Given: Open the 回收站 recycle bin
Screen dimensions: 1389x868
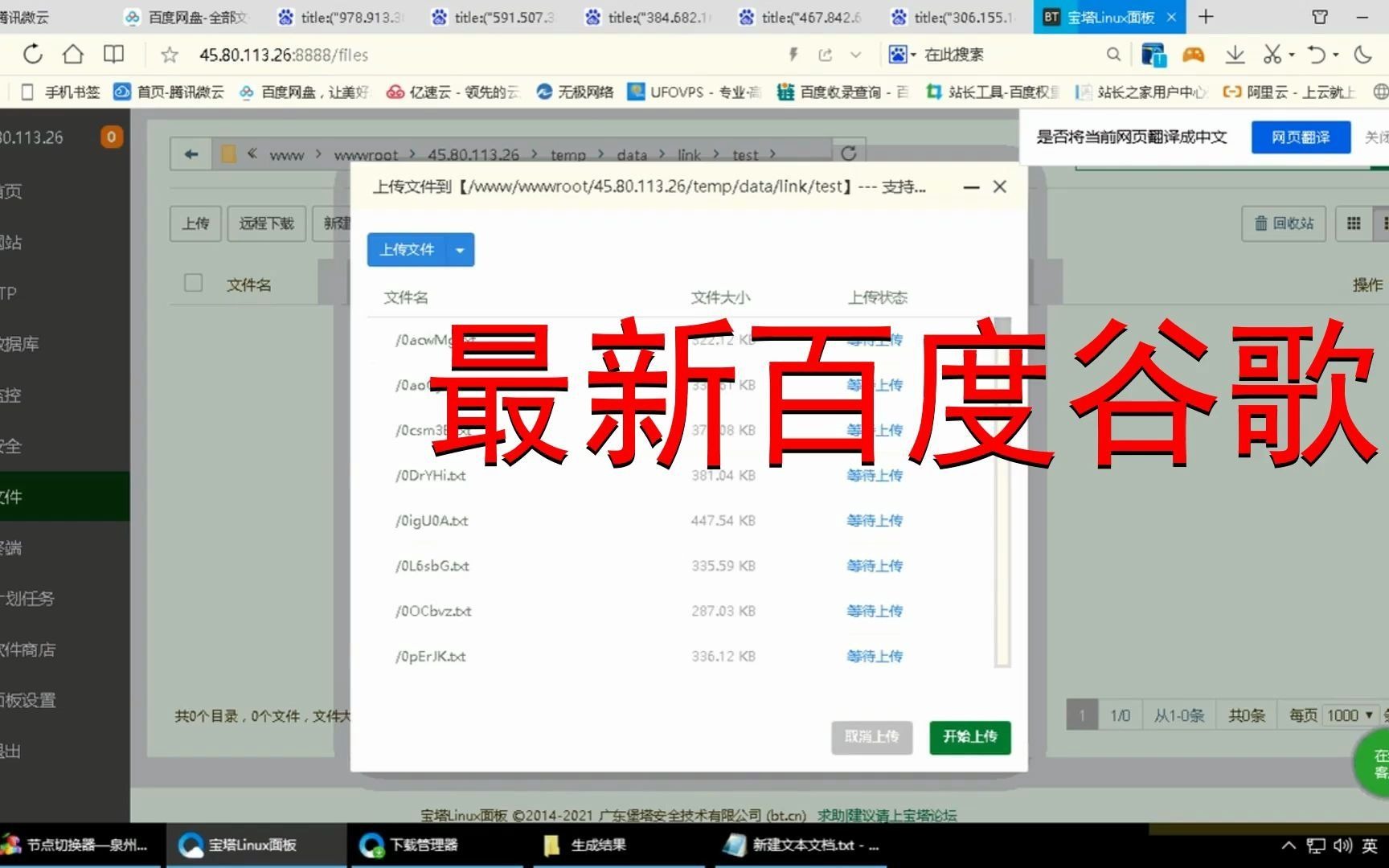Looking at the screenshot, I should [1285, 223].
